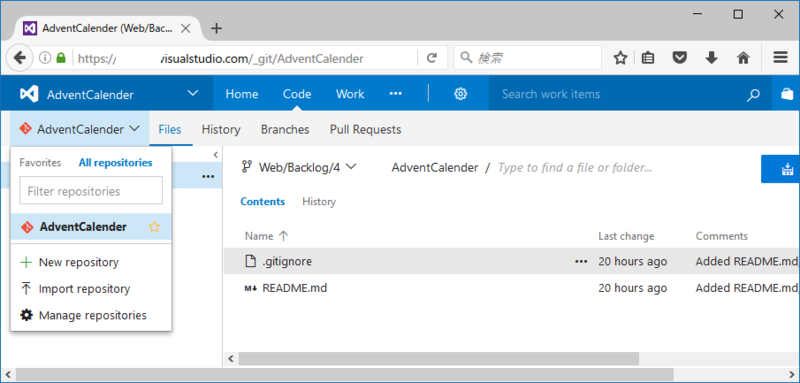The image size is (800, 383).
Task: Click the overflow ellipsis in the top navigation
Action: [395, 94]
